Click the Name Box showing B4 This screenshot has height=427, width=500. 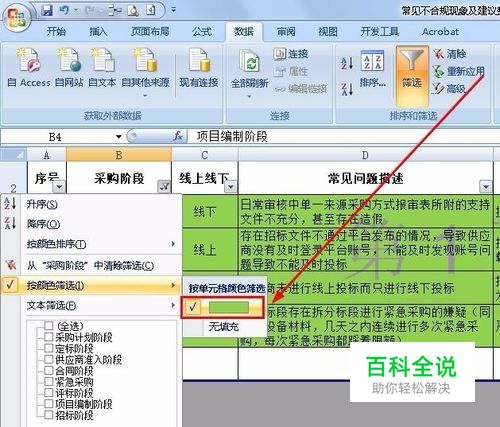pos(56,137)
